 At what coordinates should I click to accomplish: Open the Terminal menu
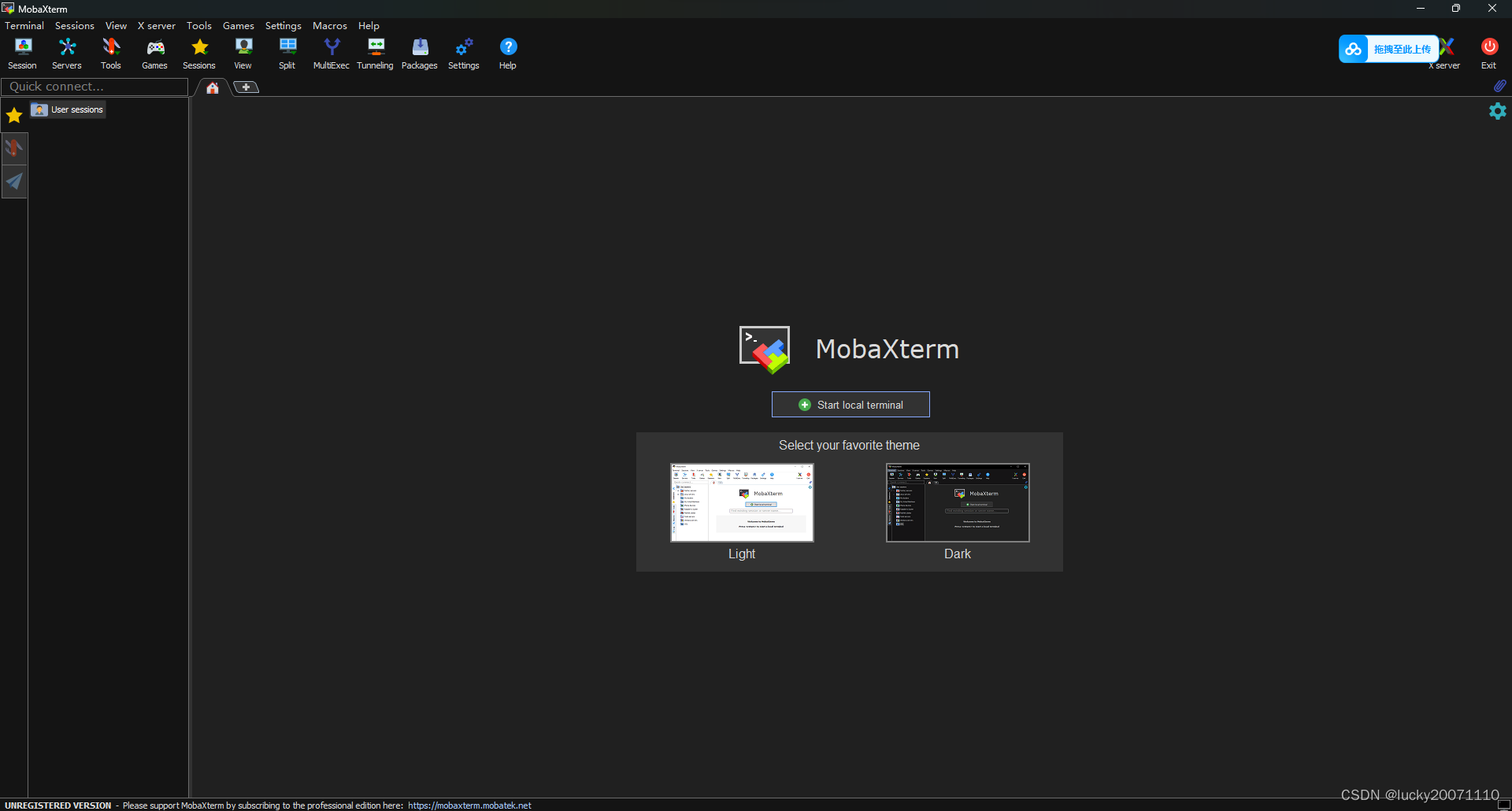[24, 26]
